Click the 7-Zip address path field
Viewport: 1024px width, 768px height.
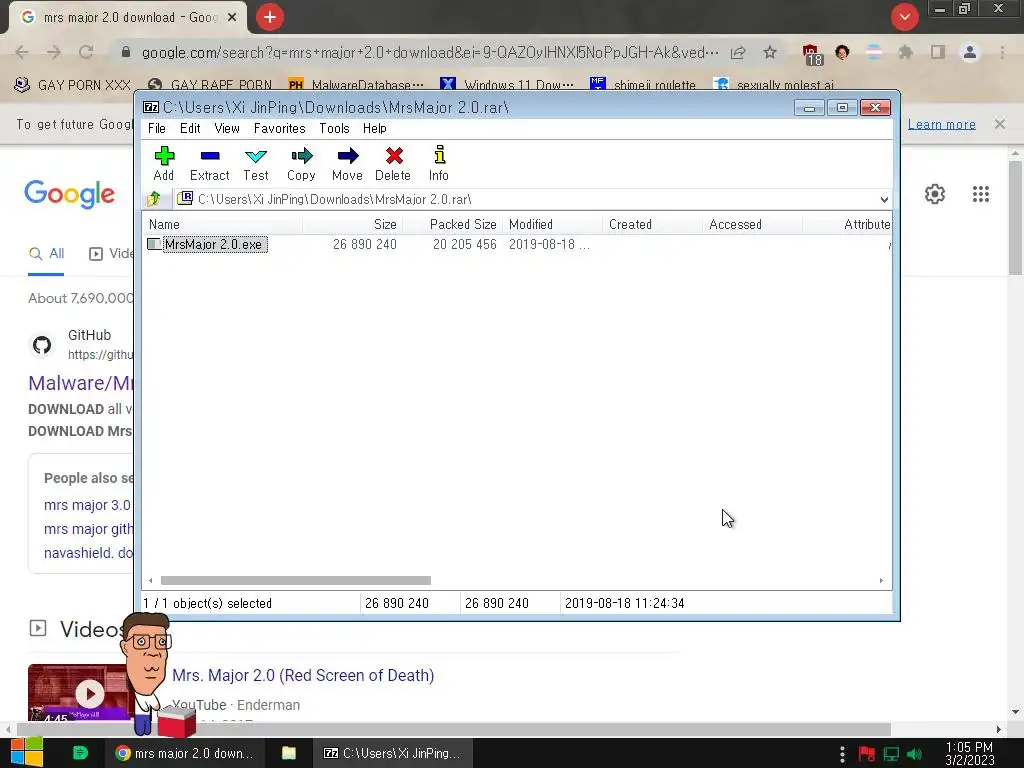point(526,199)
